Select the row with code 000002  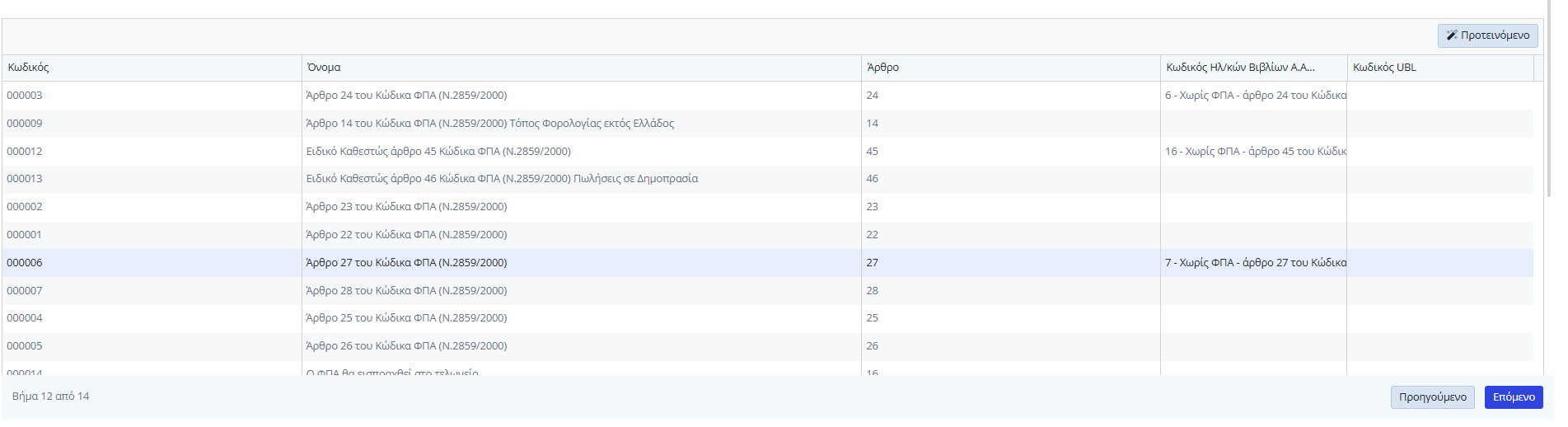(x=25, y=207)
